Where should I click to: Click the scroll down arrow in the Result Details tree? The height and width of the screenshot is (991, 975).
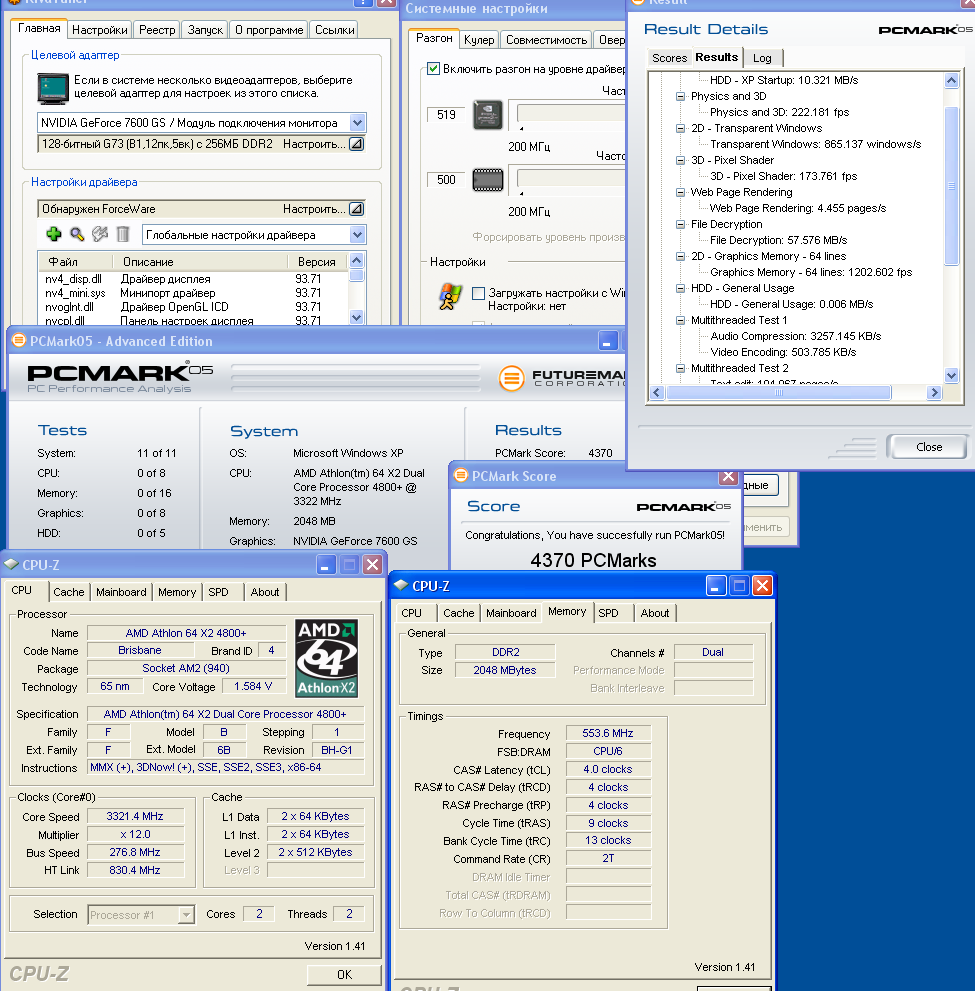952,375
